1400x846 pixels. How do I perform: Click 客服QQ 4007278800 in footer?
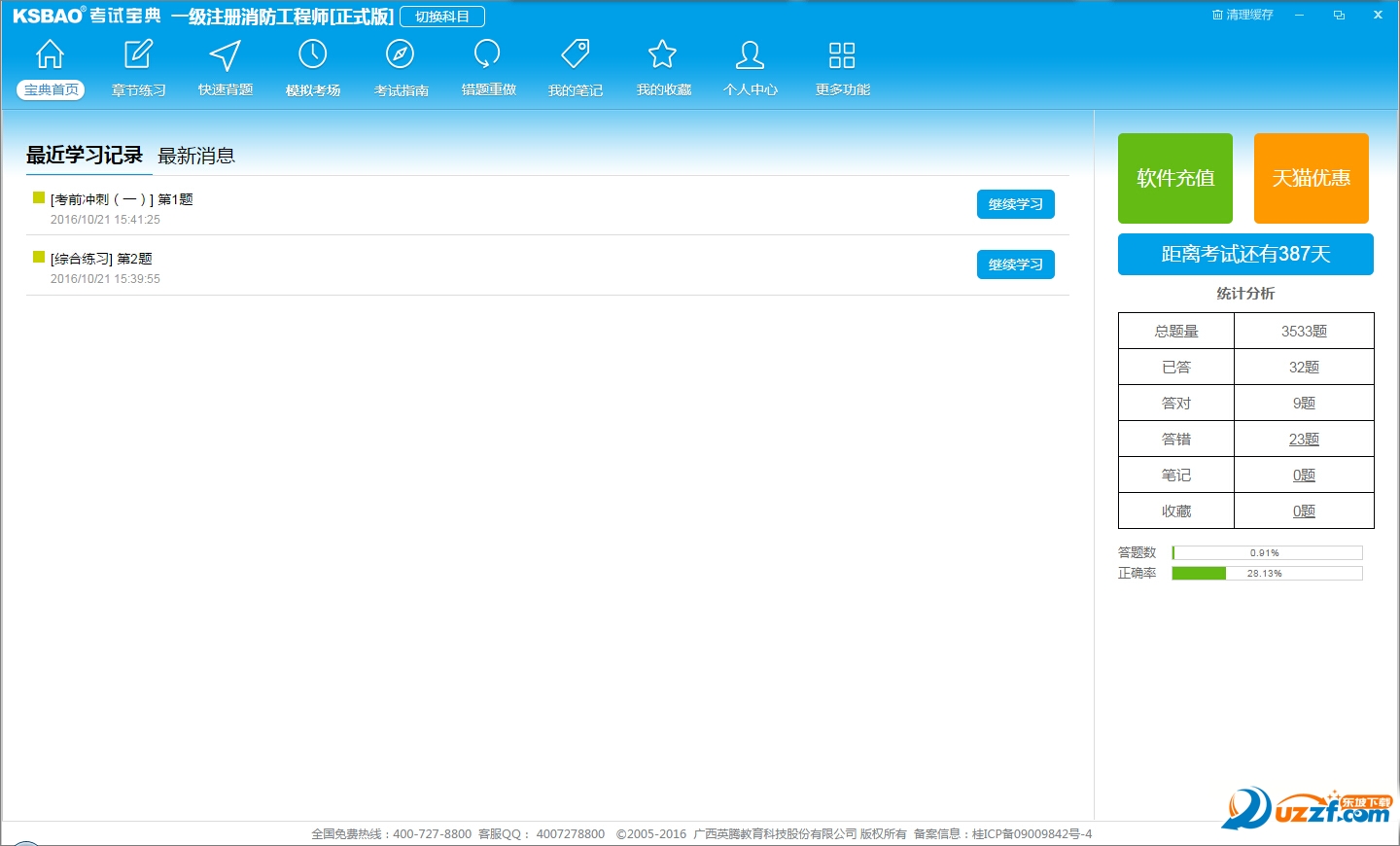point(542,834)
